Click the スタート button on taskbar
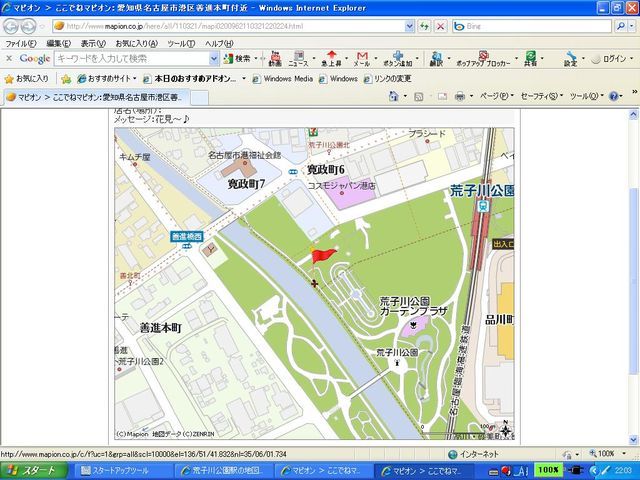 [33, 470]
